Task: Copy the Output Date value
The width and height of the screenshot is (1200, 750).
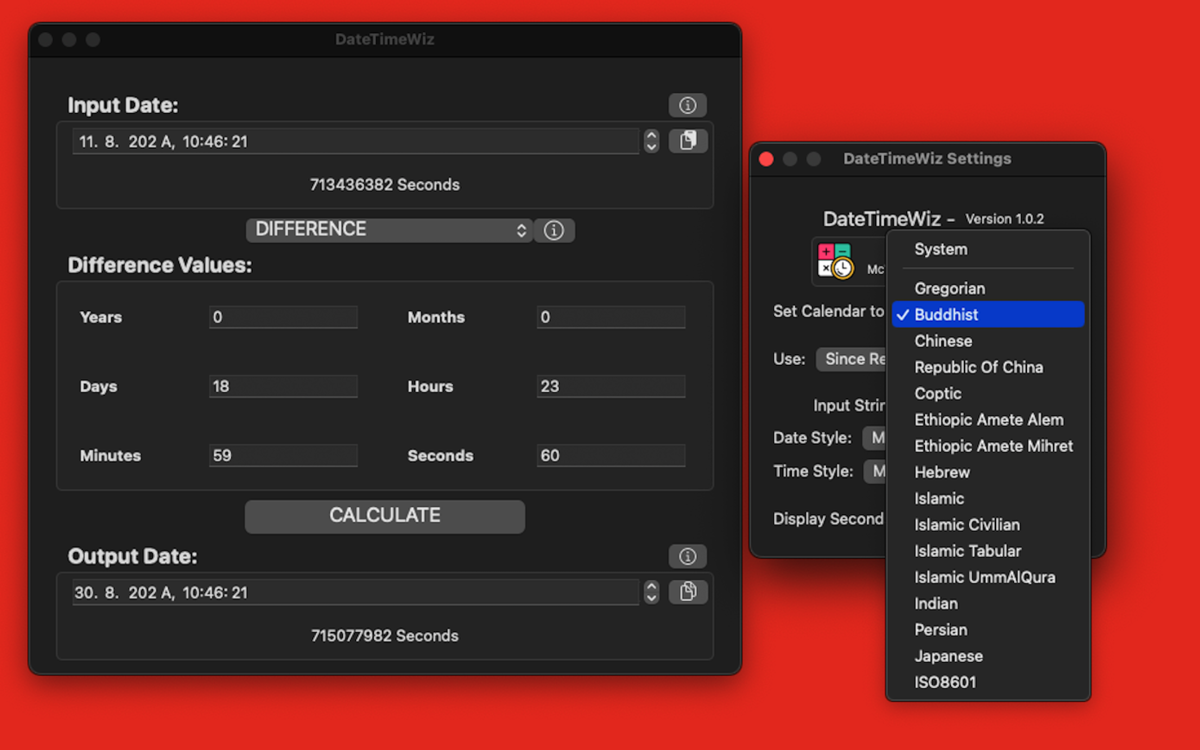Action: point(687,592)
